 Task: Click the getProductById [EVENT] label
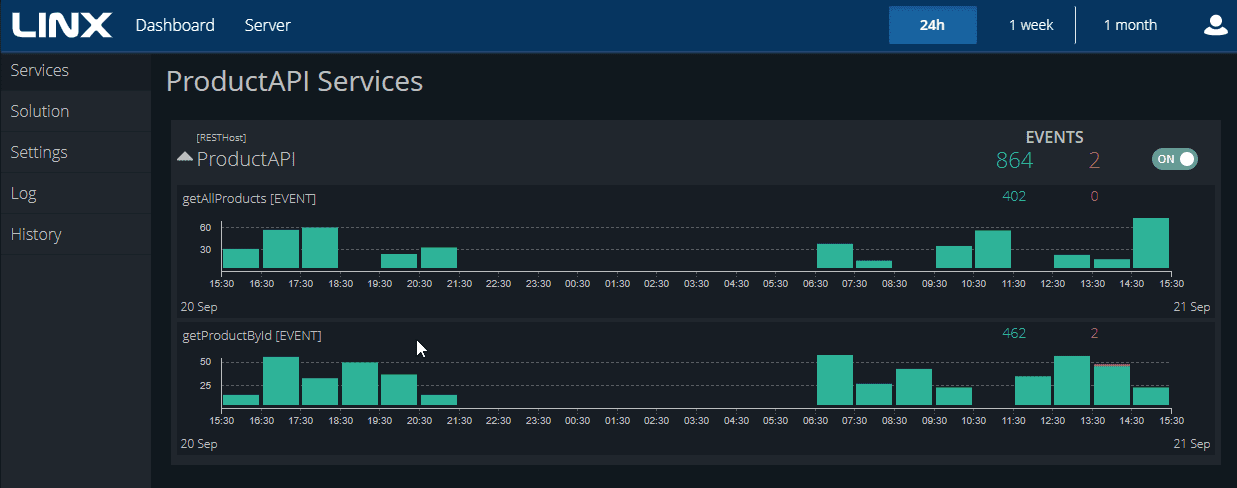click(252, 335)
